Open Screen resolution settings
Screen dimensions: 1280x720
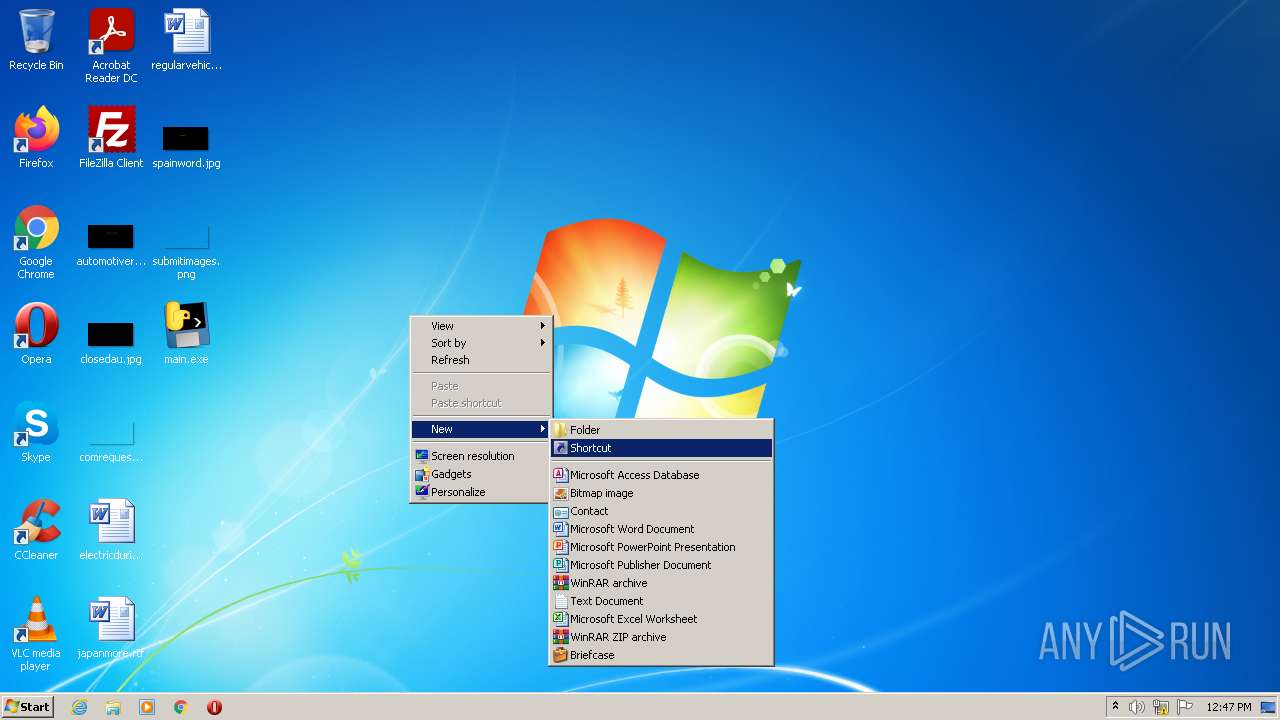tap(481, 456)
